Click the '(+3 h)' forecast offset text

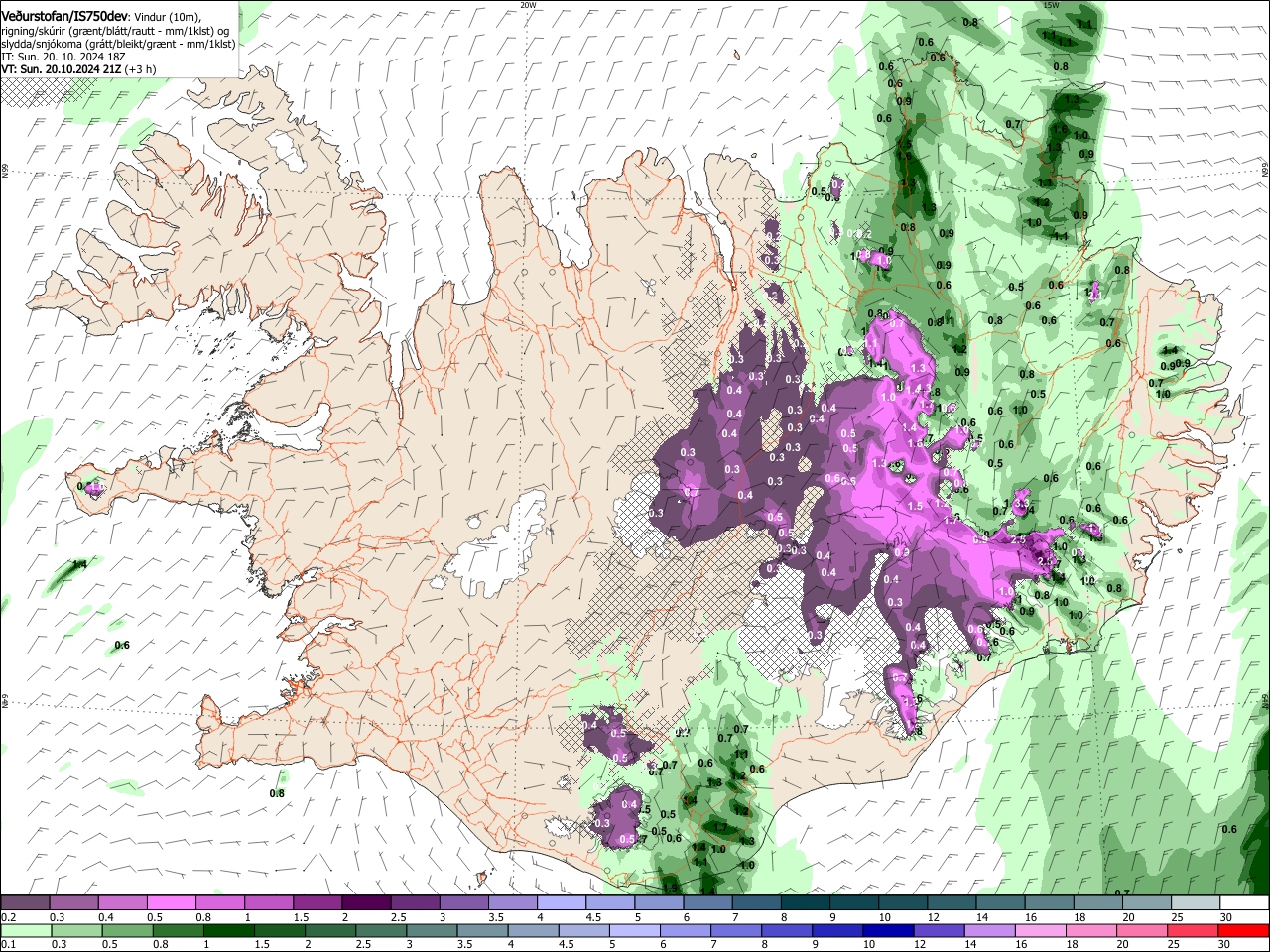point(140,69)
